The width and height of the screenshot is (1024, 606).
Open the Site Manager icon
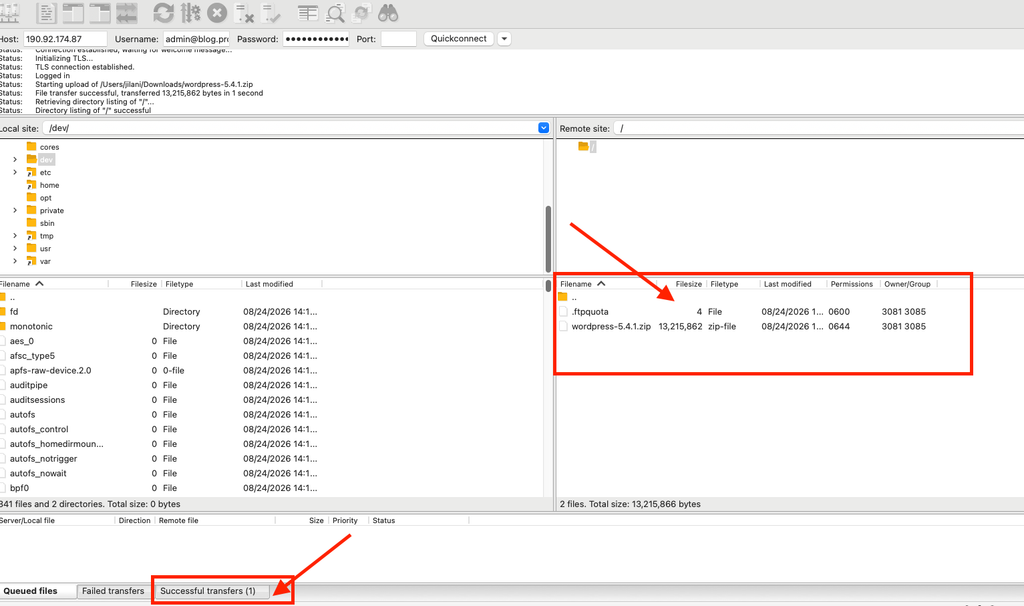coord(9,13)
